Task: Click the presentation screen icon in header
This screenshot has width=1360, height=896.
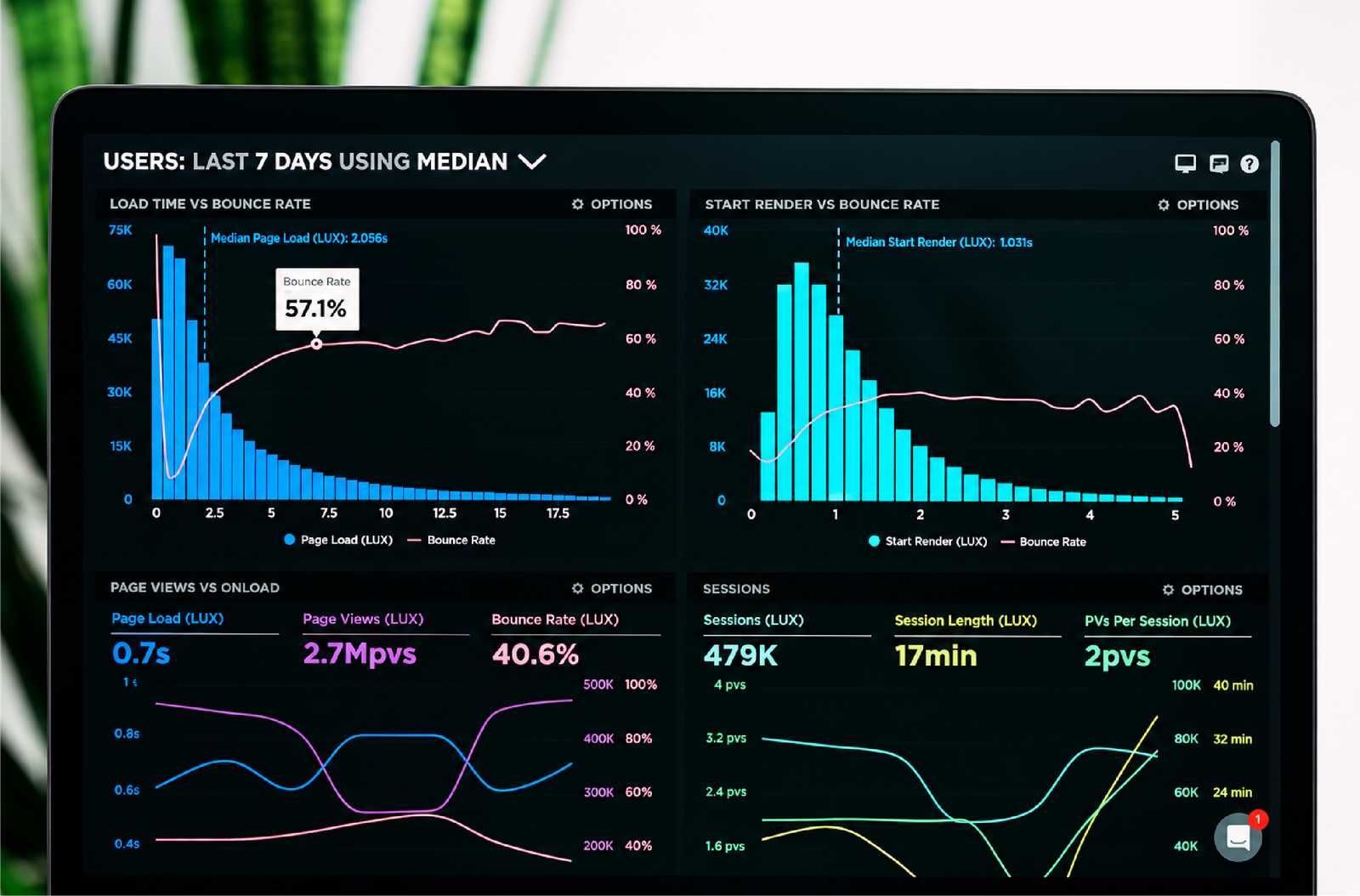Action: [1219, 163]
